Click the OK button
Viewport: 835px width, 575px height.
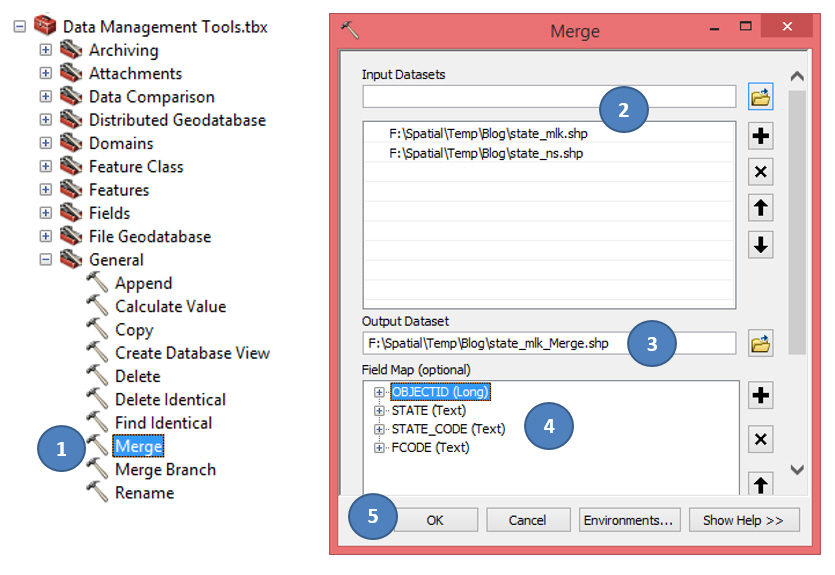coord(434,520)
